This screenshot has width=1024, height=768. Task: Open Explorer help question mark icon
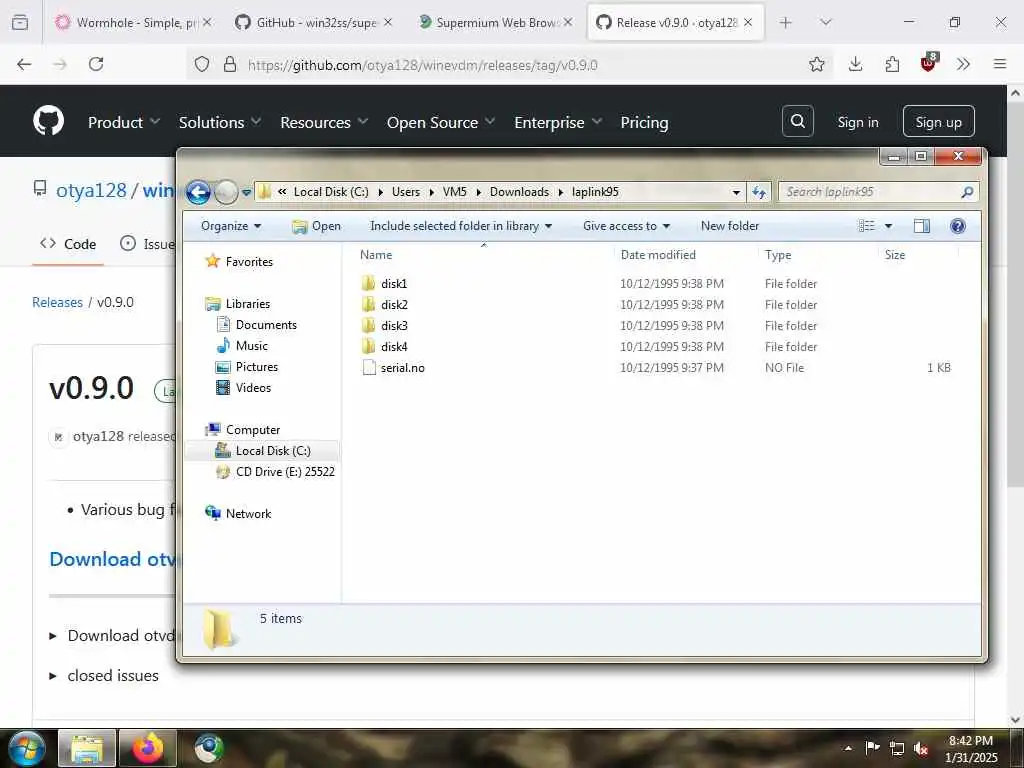click(x=957, y=226)
